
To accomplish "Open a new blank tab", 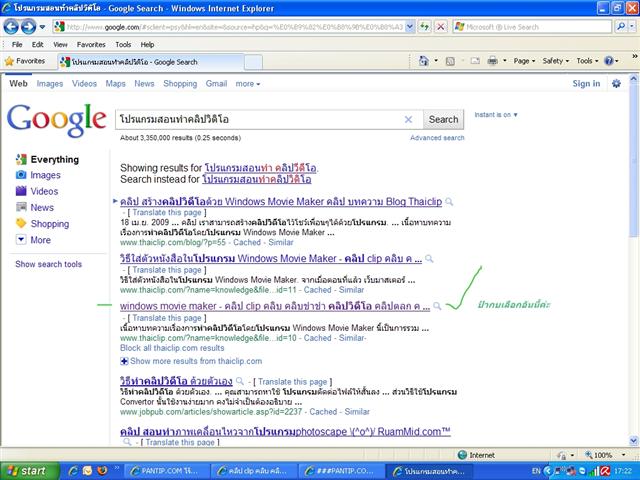I will 253,62.
